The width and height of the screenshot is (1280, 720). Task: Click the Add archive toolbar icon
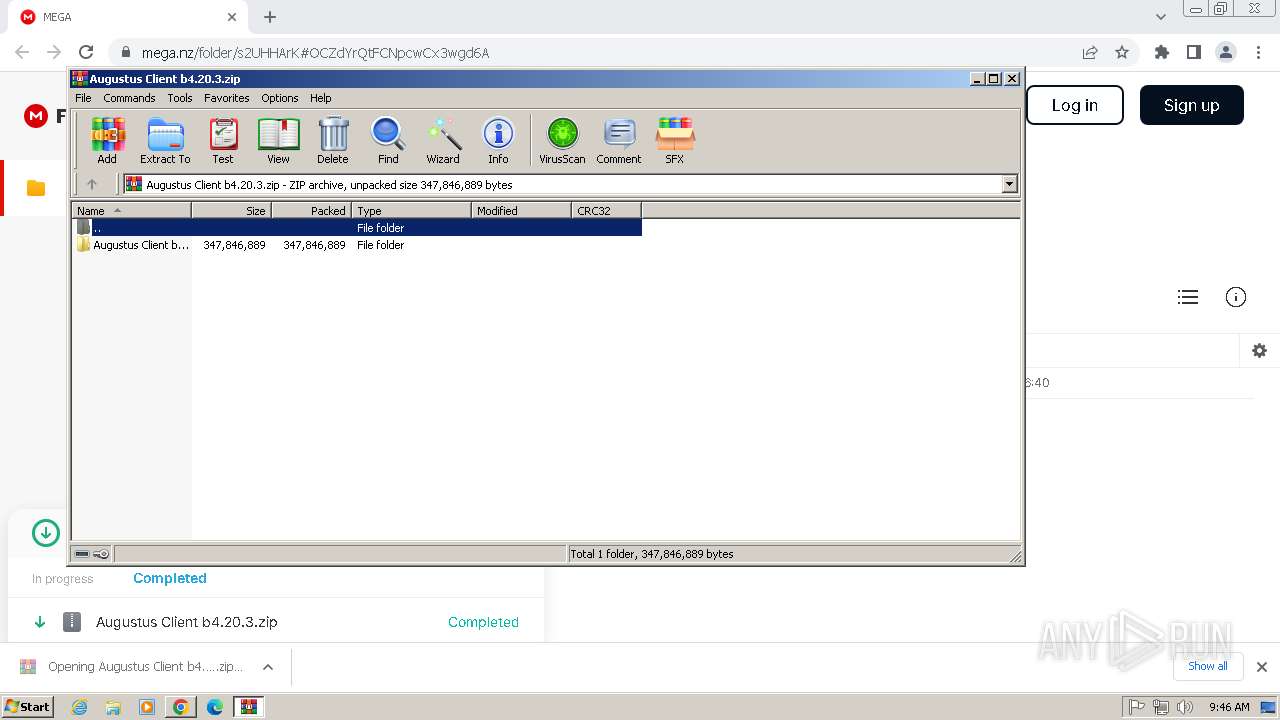(x=107, y=140)
